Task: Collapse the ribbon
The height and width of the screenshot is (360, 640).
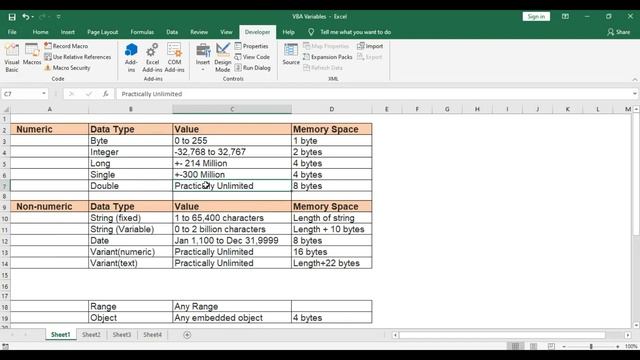Action: [x=635, y=79]
